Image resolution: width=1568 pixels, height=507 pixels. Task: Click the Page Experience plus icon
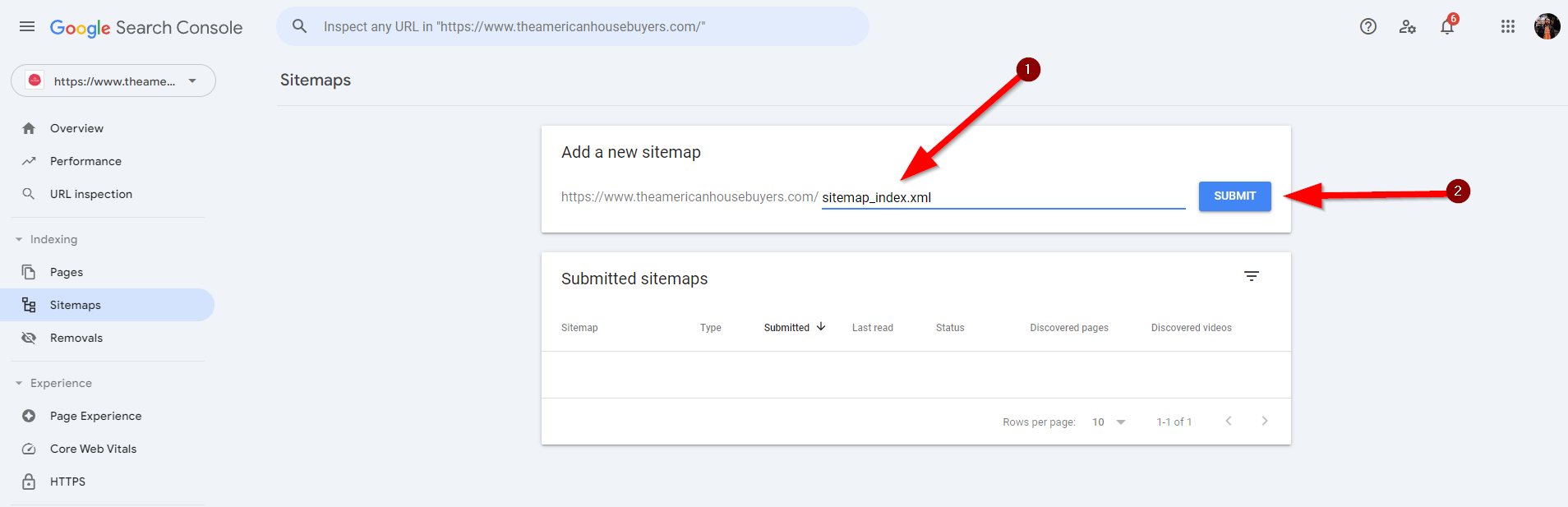[29, 416]
